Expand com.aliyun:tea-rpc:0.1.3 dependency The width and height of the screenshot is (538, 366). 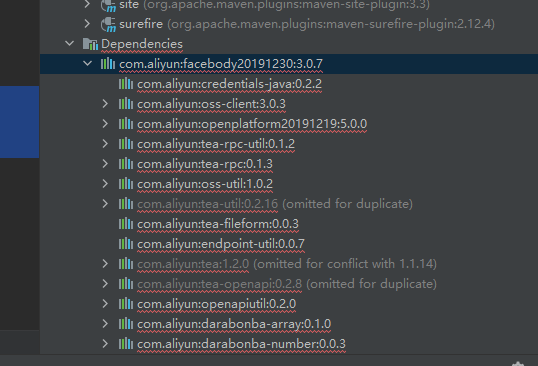point(105,164)
